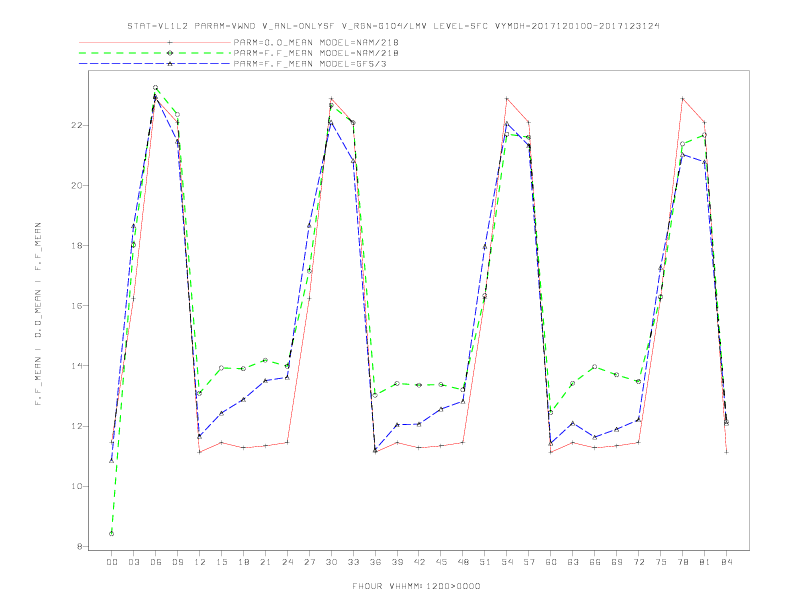Click the green dashed legend line sample

coord(155,53)
